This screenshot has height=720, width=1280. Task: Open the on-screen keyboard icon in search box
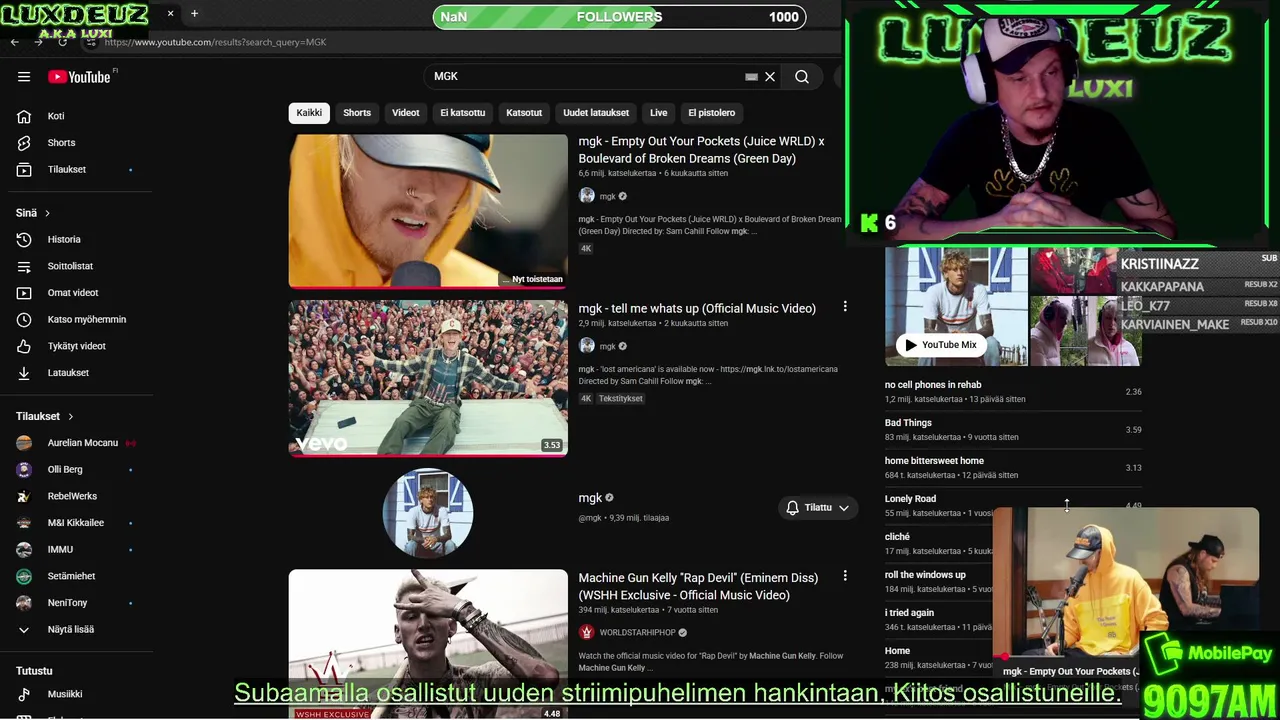[751, 77]
